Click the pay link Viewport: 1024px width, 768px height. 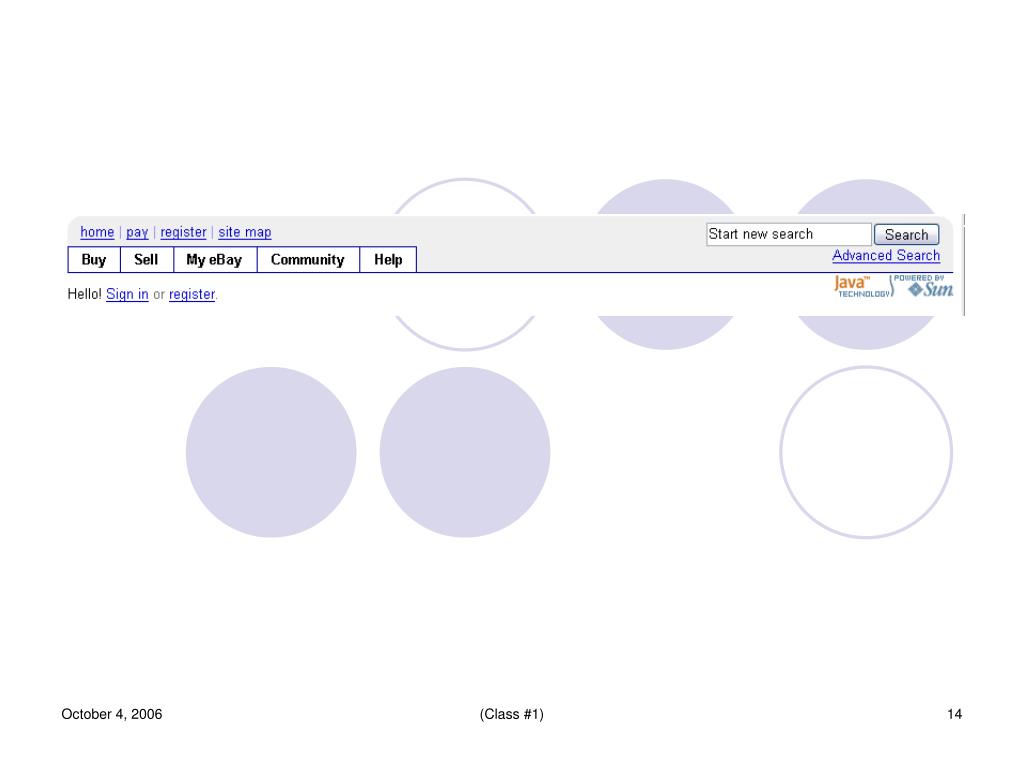click(x=137, y=232)
